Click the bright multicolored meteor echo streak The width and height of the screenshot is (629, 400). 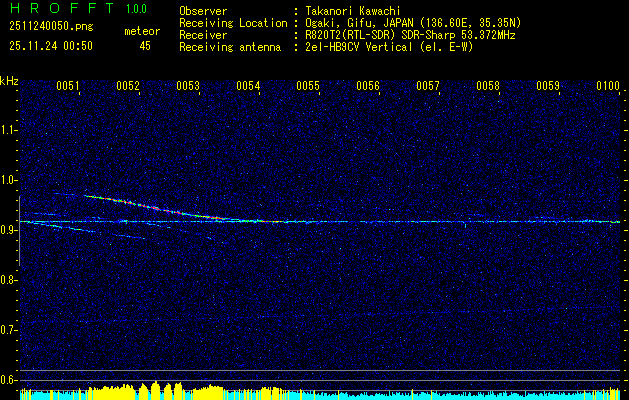(150, 206)
